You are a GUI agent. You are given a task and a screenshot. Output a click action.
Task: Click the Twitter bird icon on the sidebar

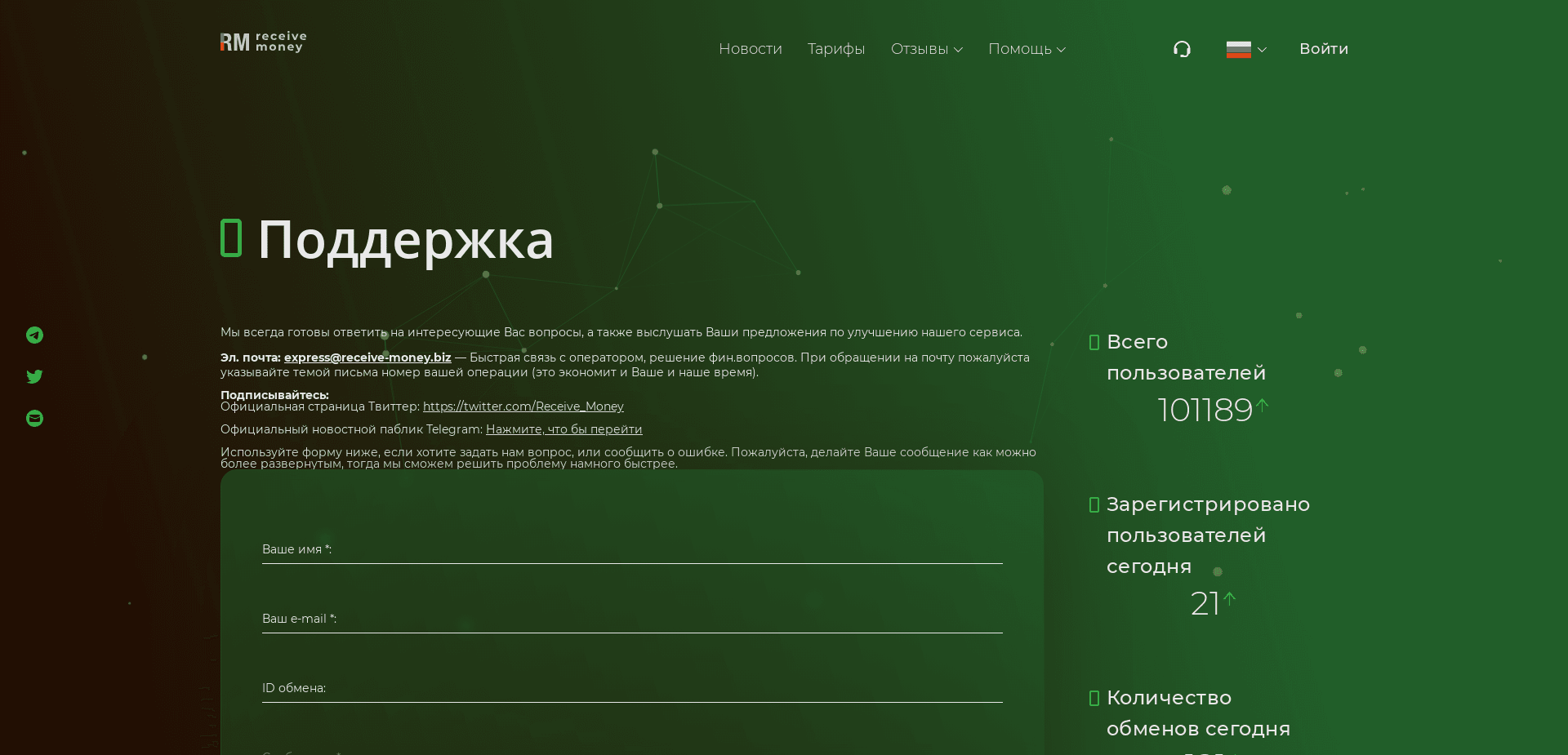coord(34,376)
